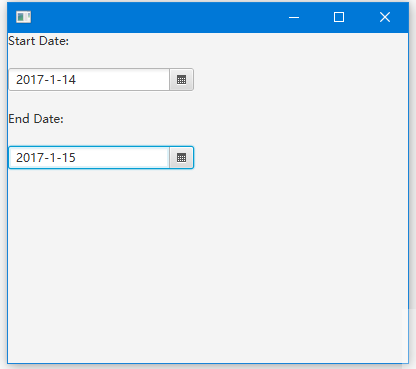Focus the Start Date text field
Image resolution: width=416 pixels, height=369 pixels.
coord(89,80)
